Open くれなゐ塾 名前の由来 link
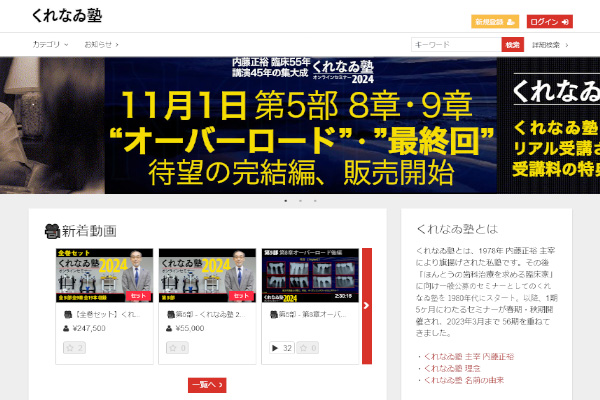Screen dimensions: 600x400 463,380
